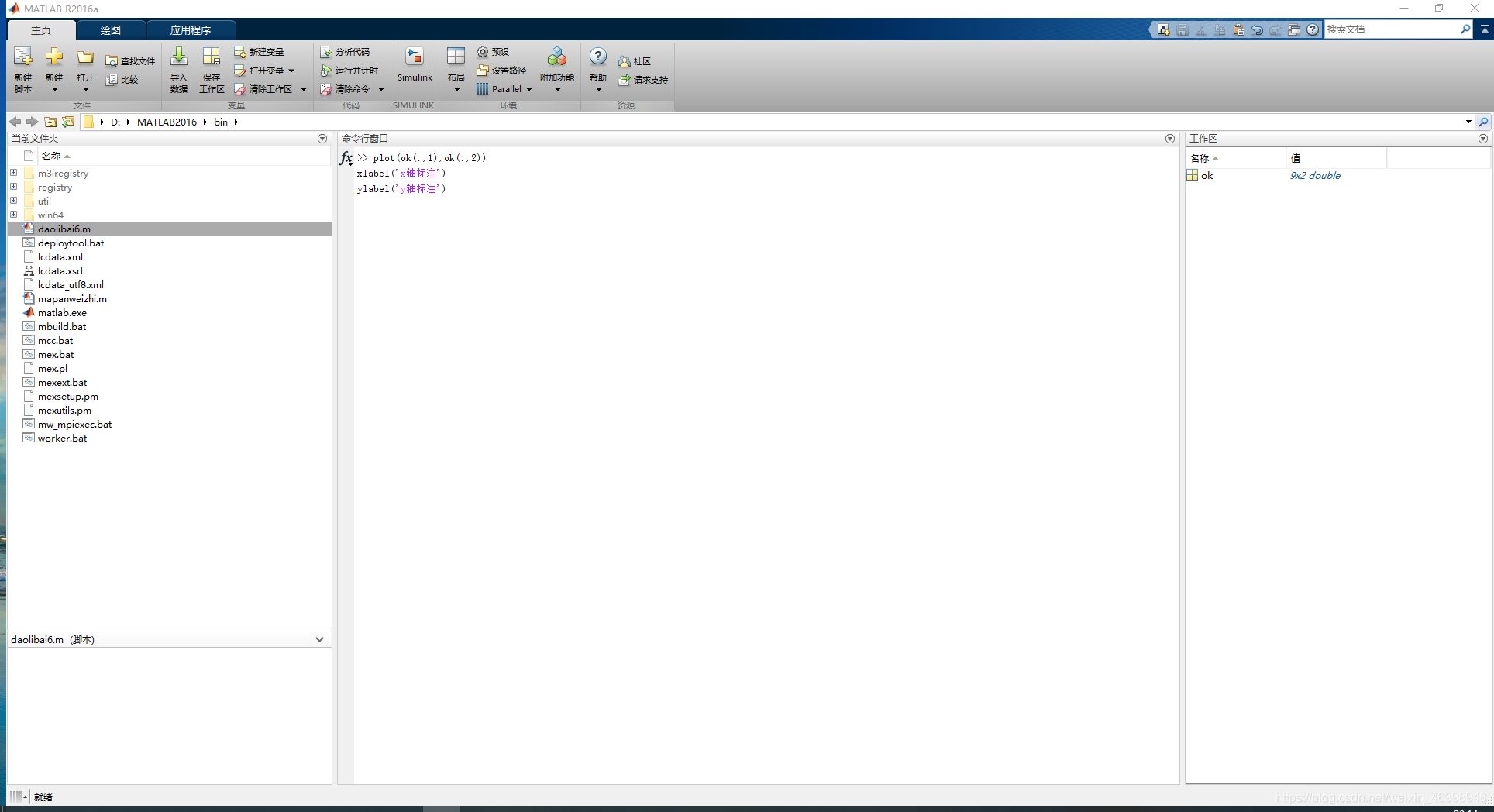Image resolution: width=1494 pixels, height=812 pixels.
Task: Select worker.bat in file list
Action: [x=170, y=438]
